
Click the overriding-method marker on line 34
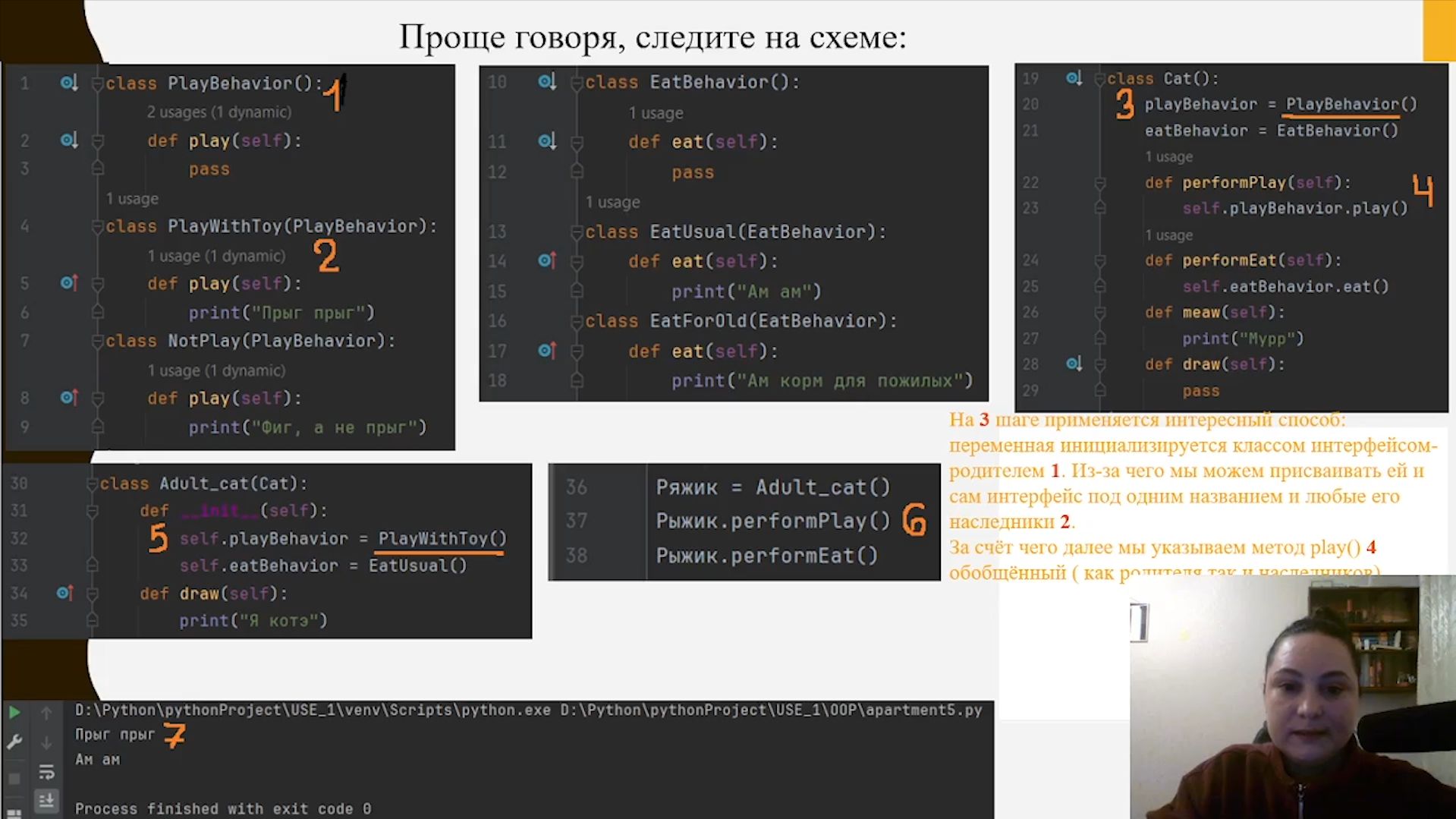pyautogui.click(x=65, y=593)
